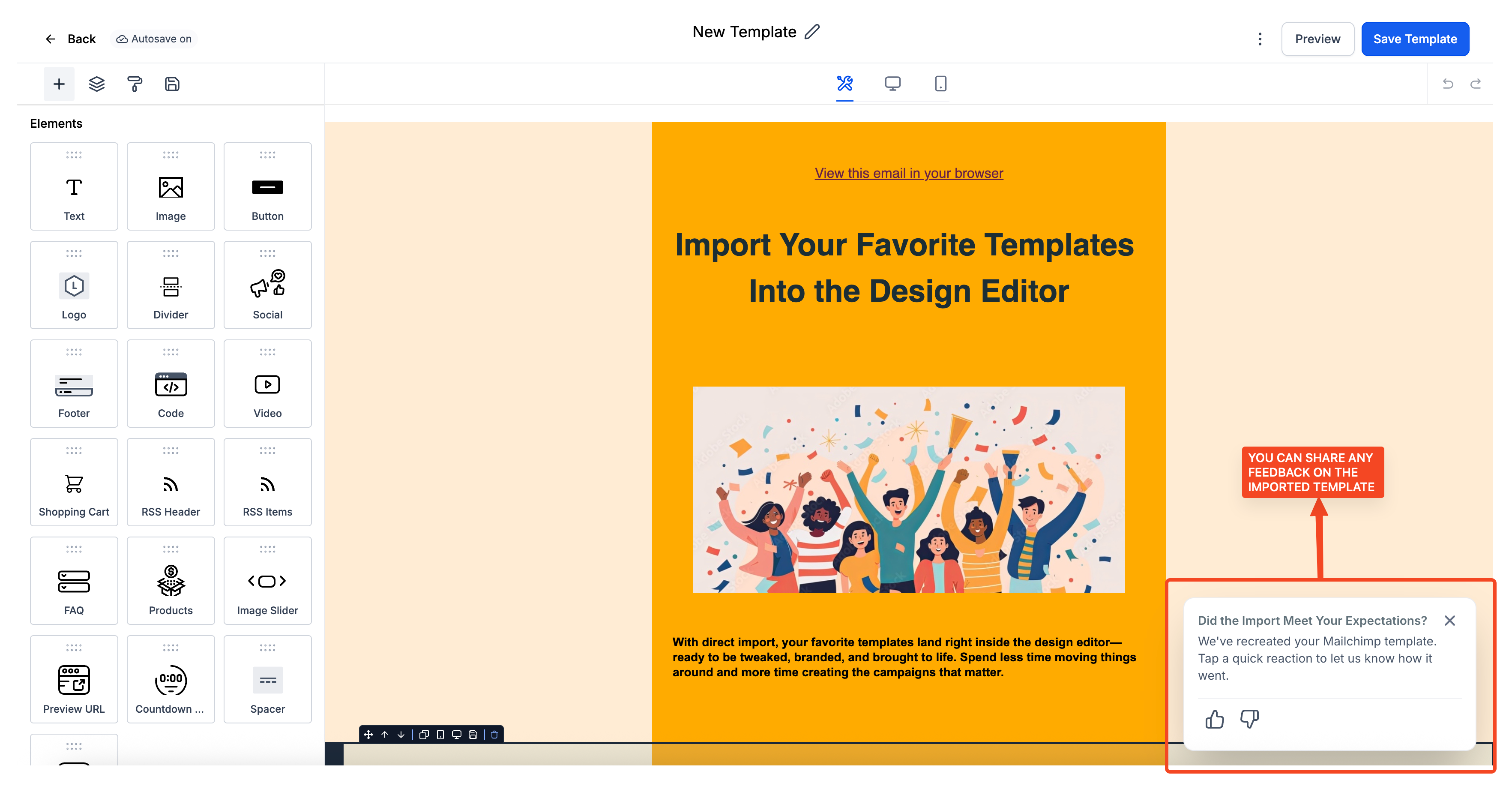Click the paint roller styles icon
1512x789 pixels.
click(135, 84)
